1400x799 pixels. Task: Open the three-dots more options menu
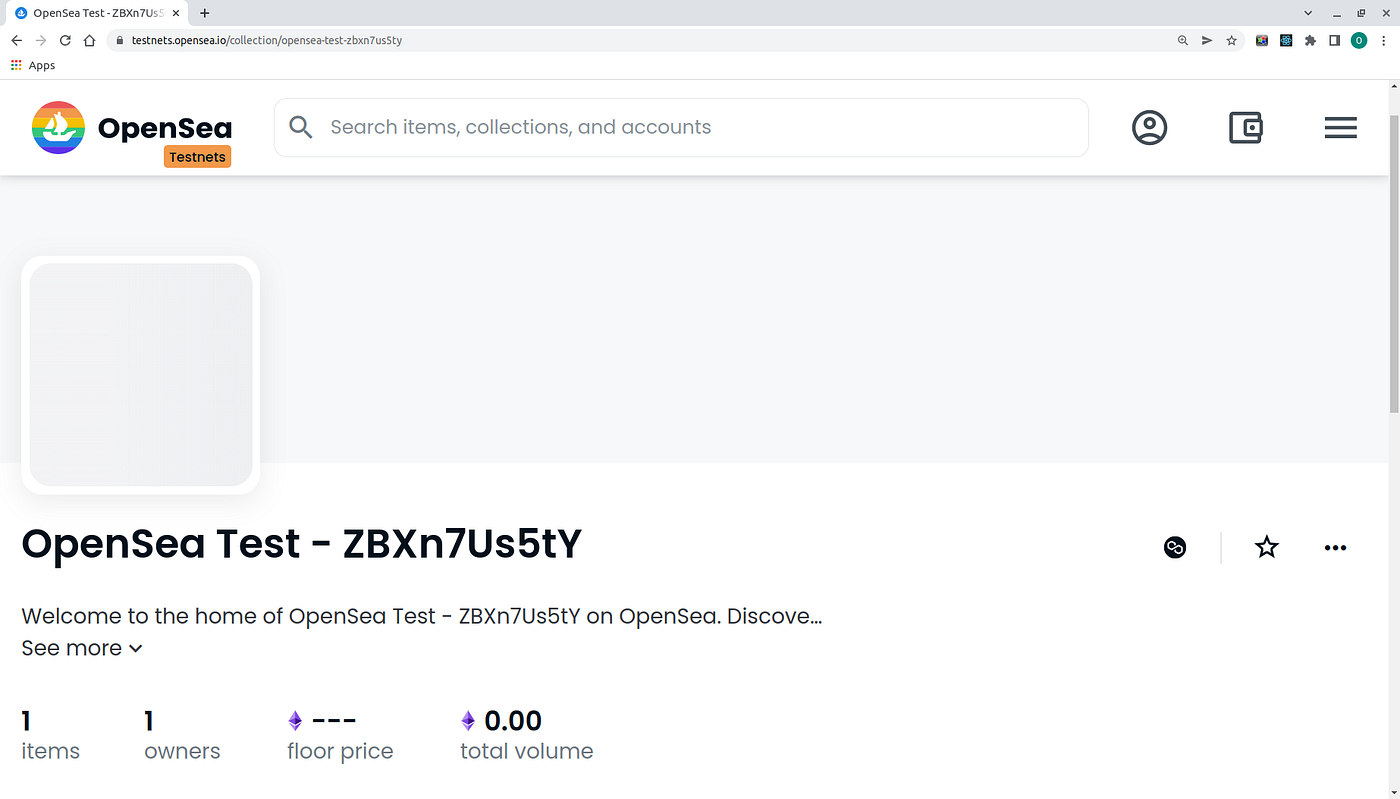(x=1335, y=547)
